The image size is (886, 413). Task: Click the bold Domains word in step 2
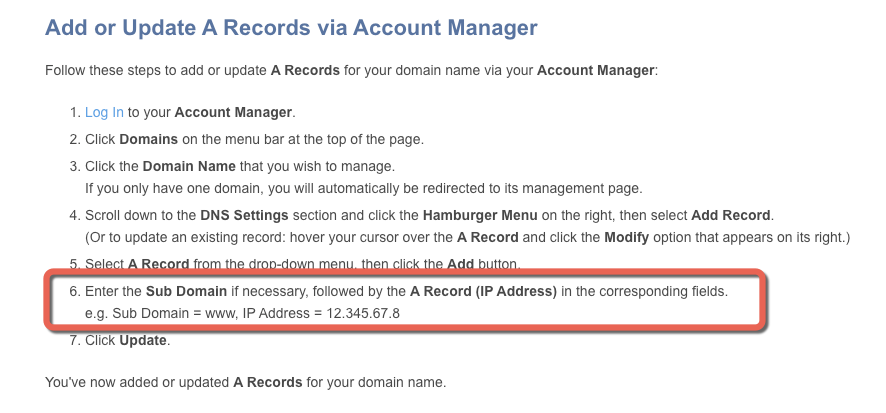[x=148, y=139]
